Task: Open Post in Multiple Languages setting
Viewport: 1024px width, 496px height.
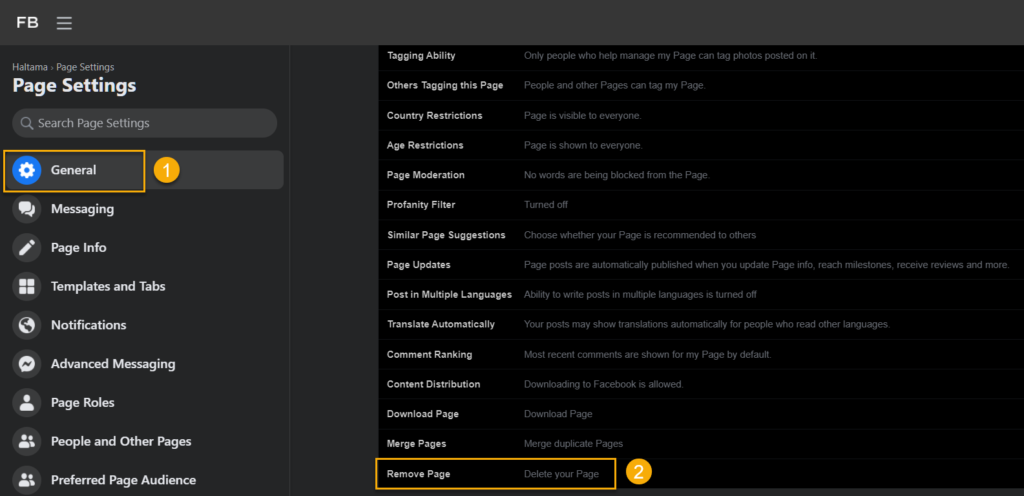Action: click(x=449, y=294)
